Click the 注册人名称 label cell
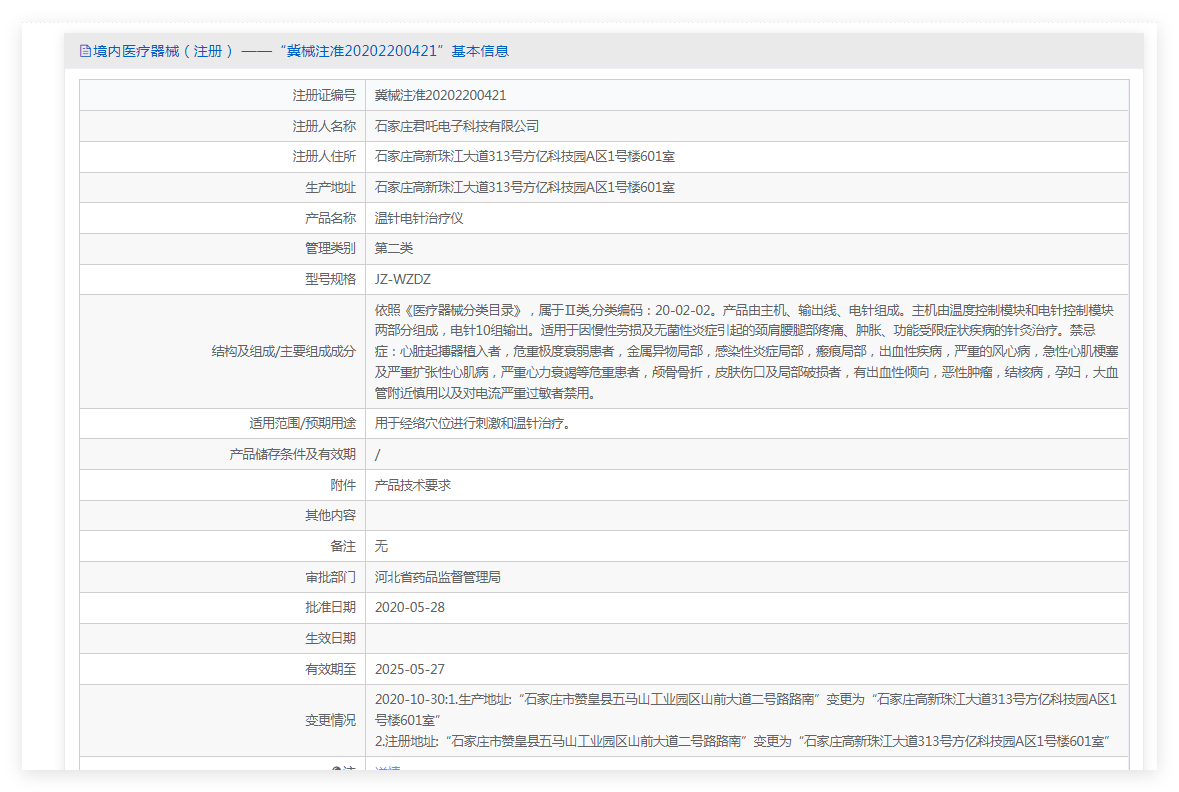 click(x=223, y=126)
